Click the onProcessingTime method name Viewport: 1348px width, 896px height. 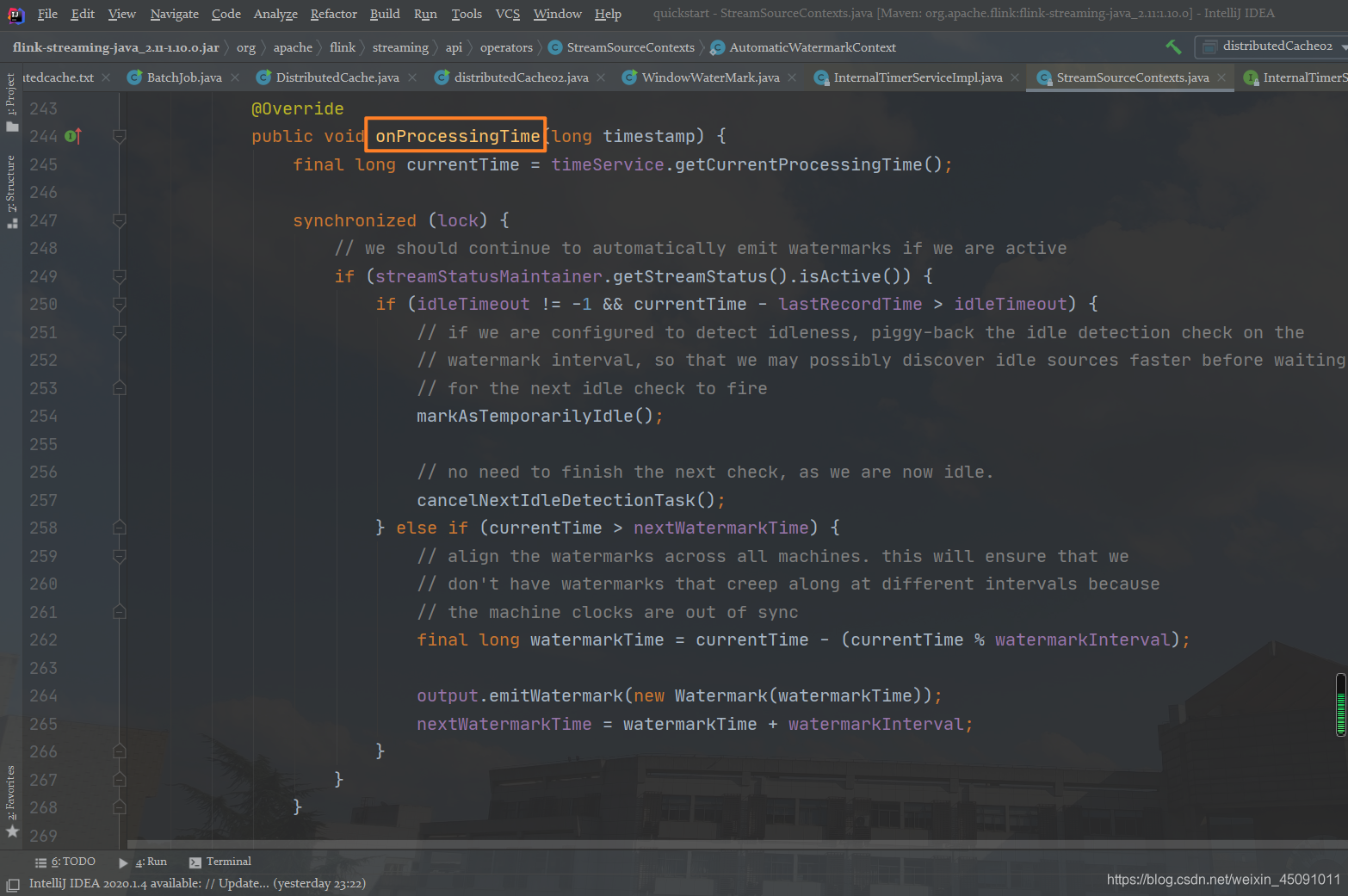tap(457, 136)
